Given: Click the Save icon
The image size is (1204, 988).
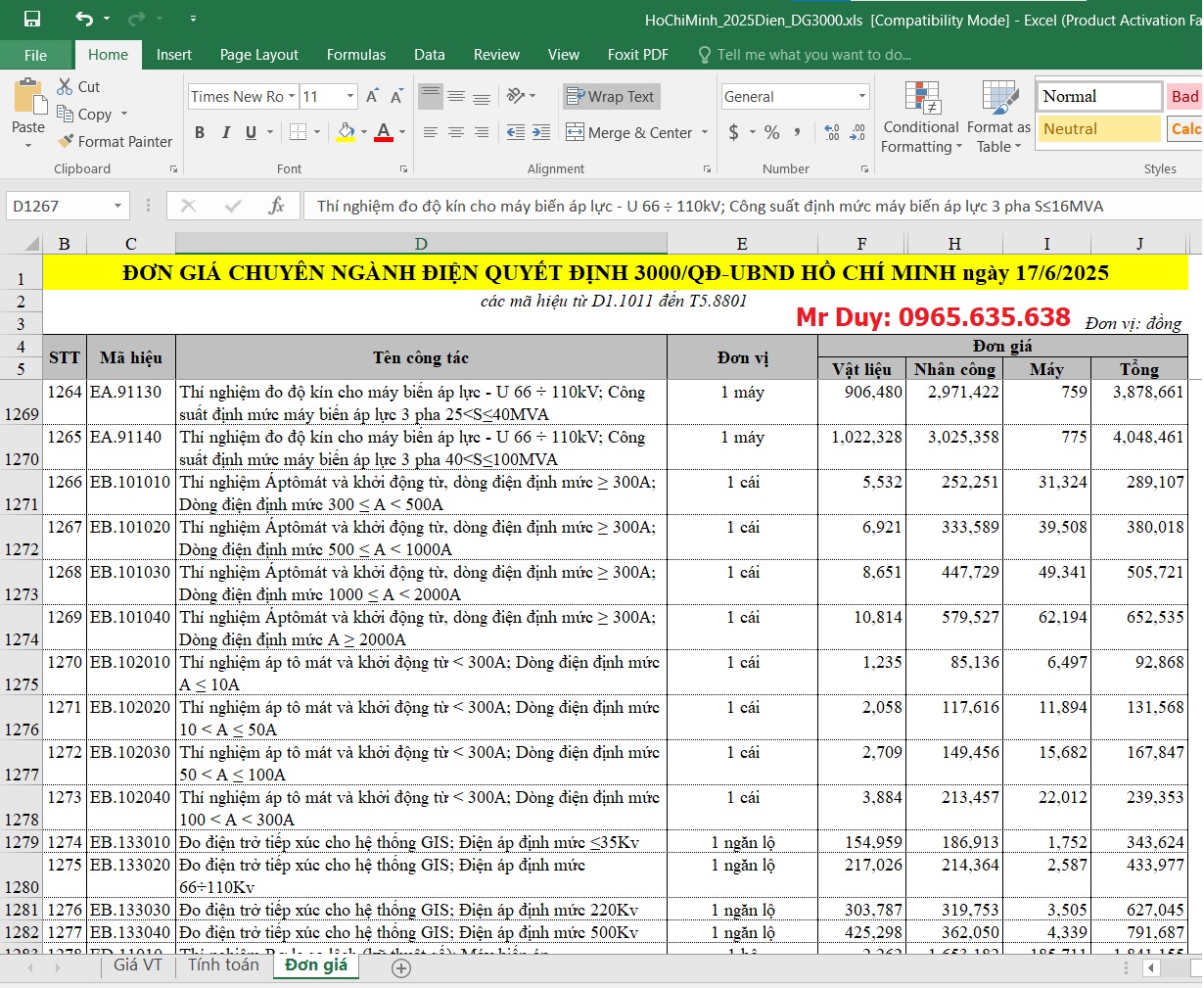Looking at the screenshot, I should (x=32, y=18).
